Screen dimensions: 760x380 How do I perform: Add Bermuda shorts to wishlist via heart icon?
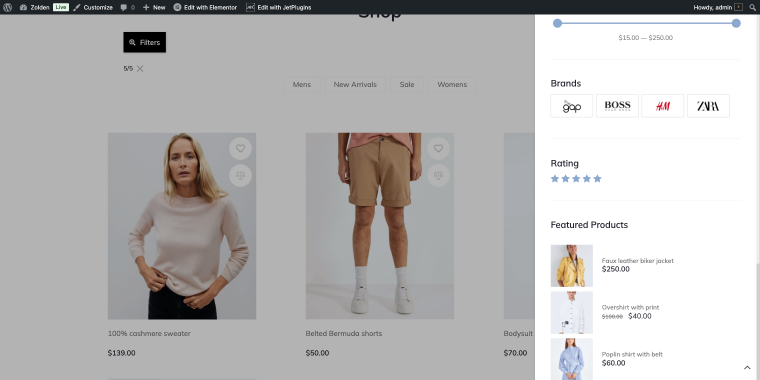click(x=438, y=148)
